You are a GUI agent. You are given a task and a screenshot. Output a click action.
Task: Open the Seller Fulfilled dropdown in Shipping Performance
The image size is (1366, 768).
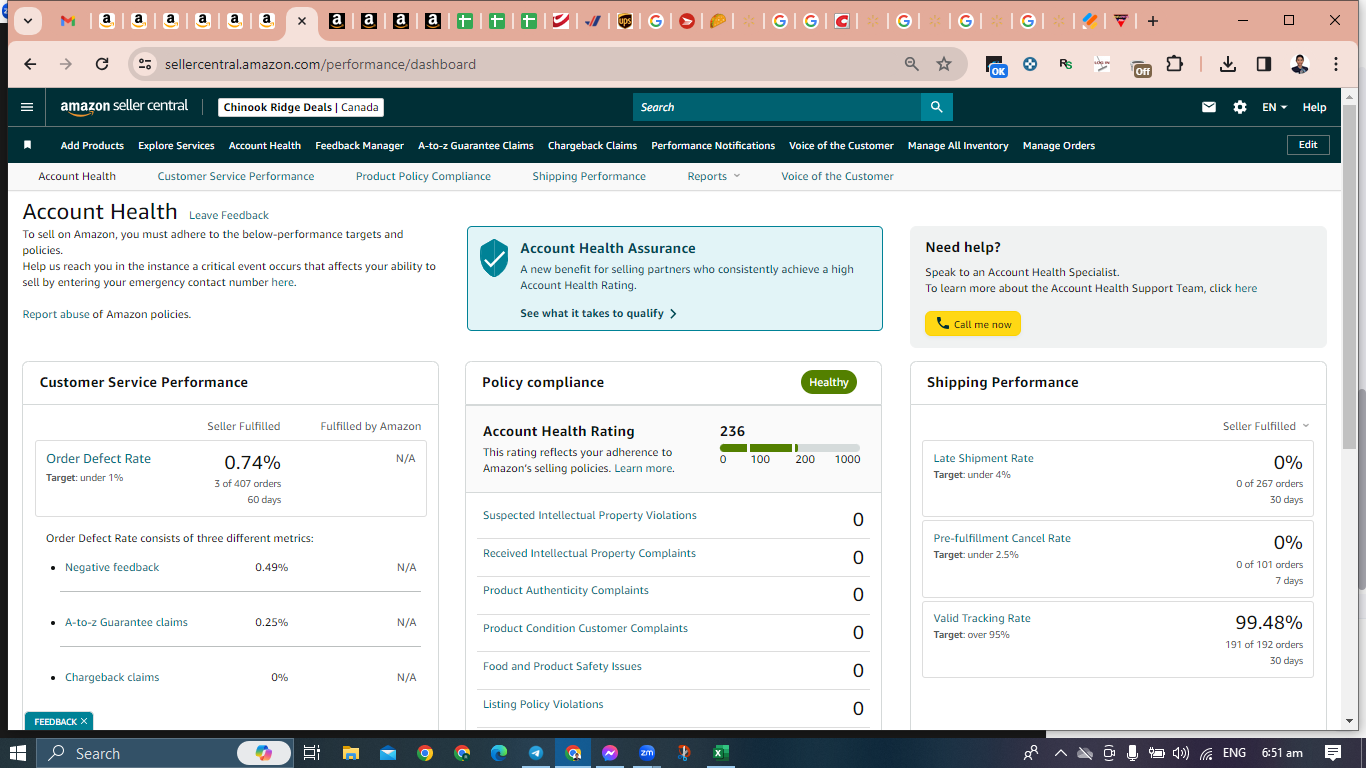click(1266, 426)
